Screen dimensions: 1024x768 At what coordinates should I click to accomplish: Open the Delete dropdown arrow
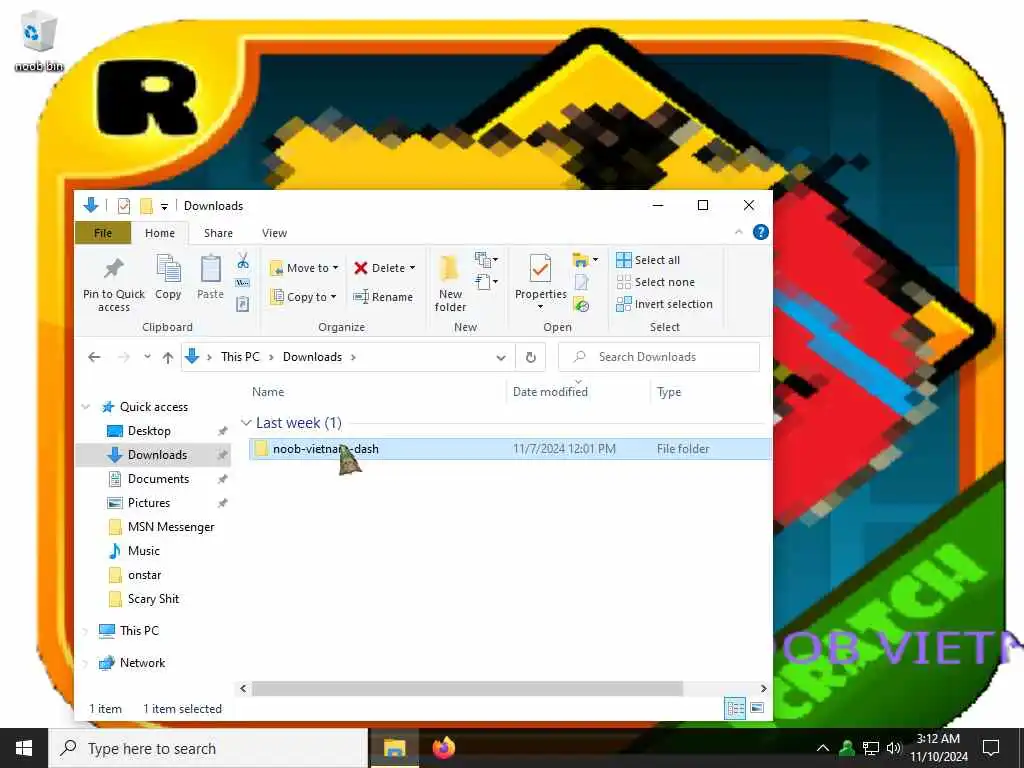(x=412, y=268)
